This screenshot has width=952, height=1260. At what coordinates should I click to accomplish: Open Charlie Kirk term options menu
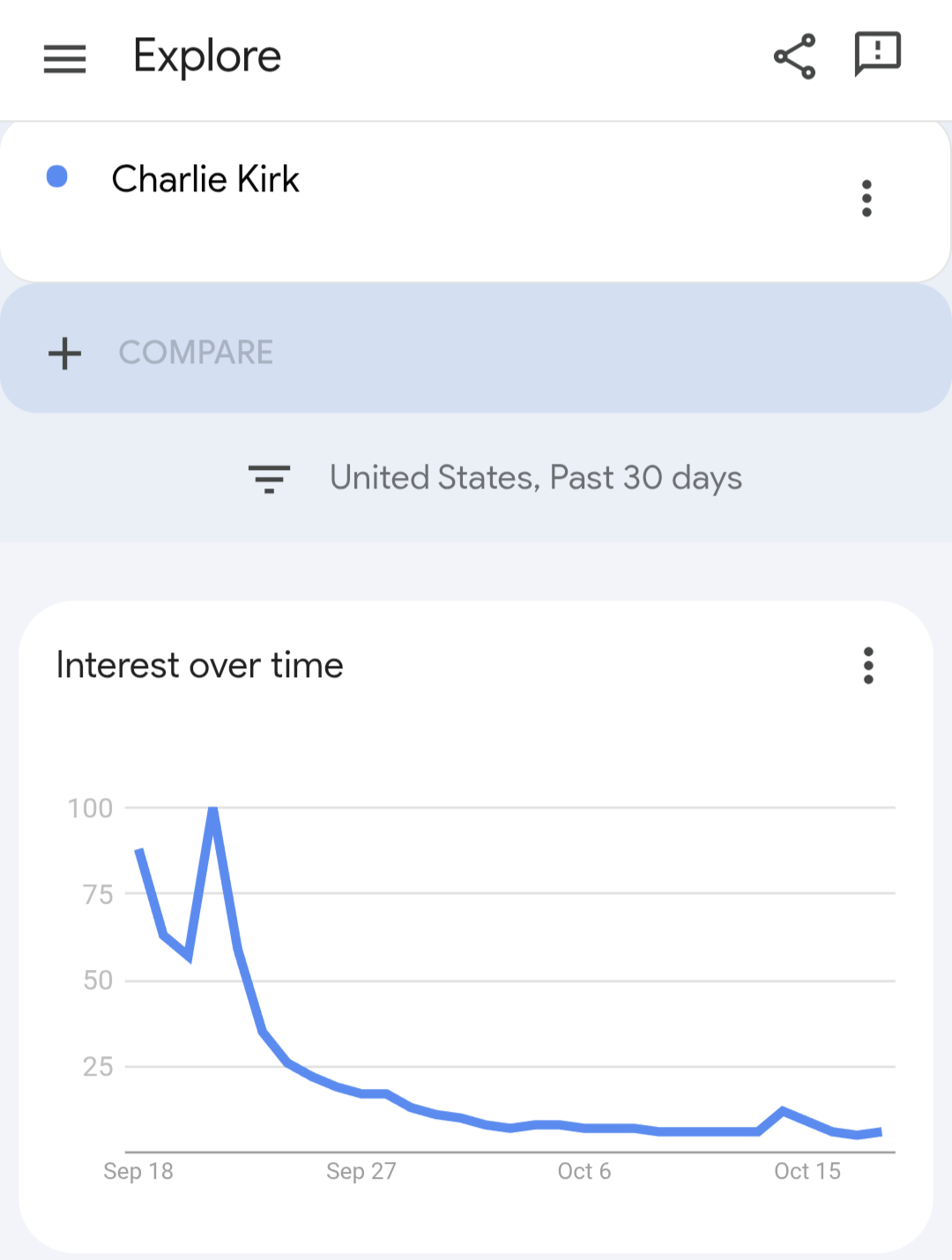(x=866, y=198)
